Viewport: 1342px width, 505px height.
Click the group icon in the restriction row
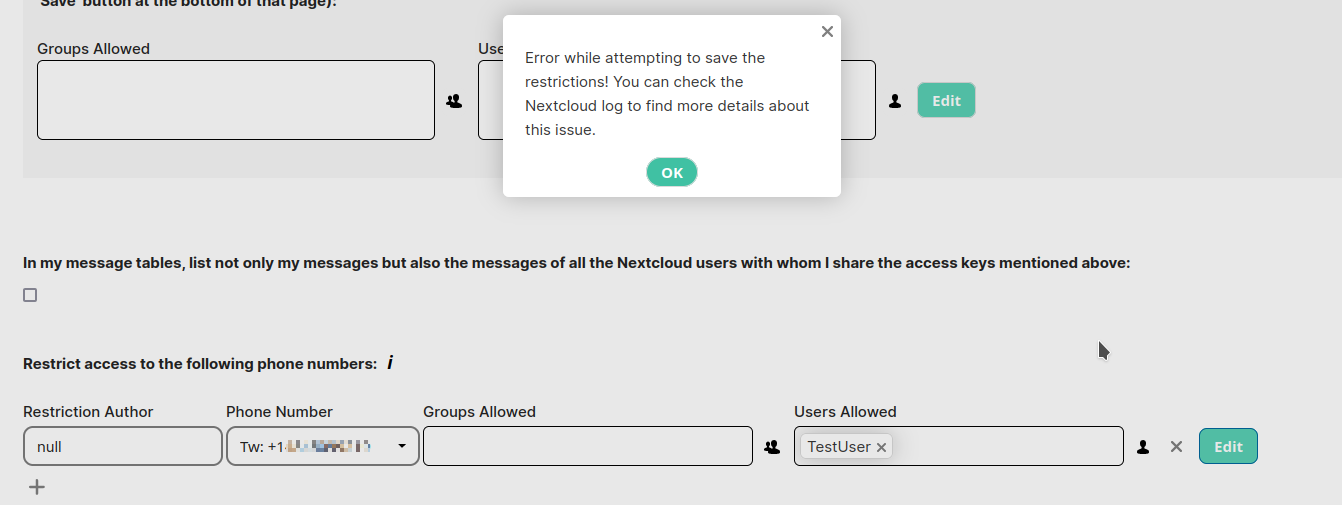(x=772, y=447)
